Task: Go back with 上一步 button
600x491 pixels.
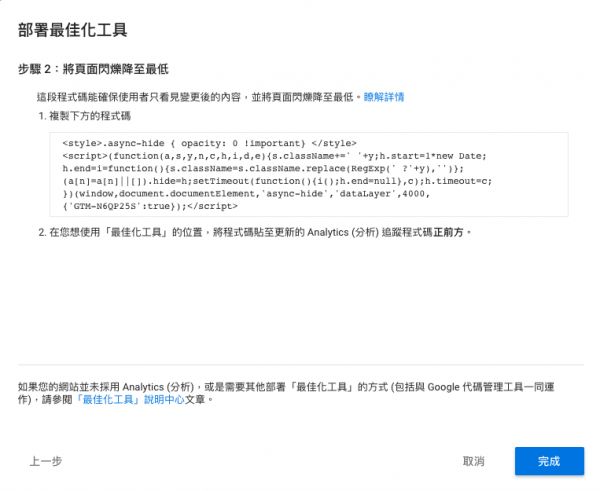Action: 46,461
